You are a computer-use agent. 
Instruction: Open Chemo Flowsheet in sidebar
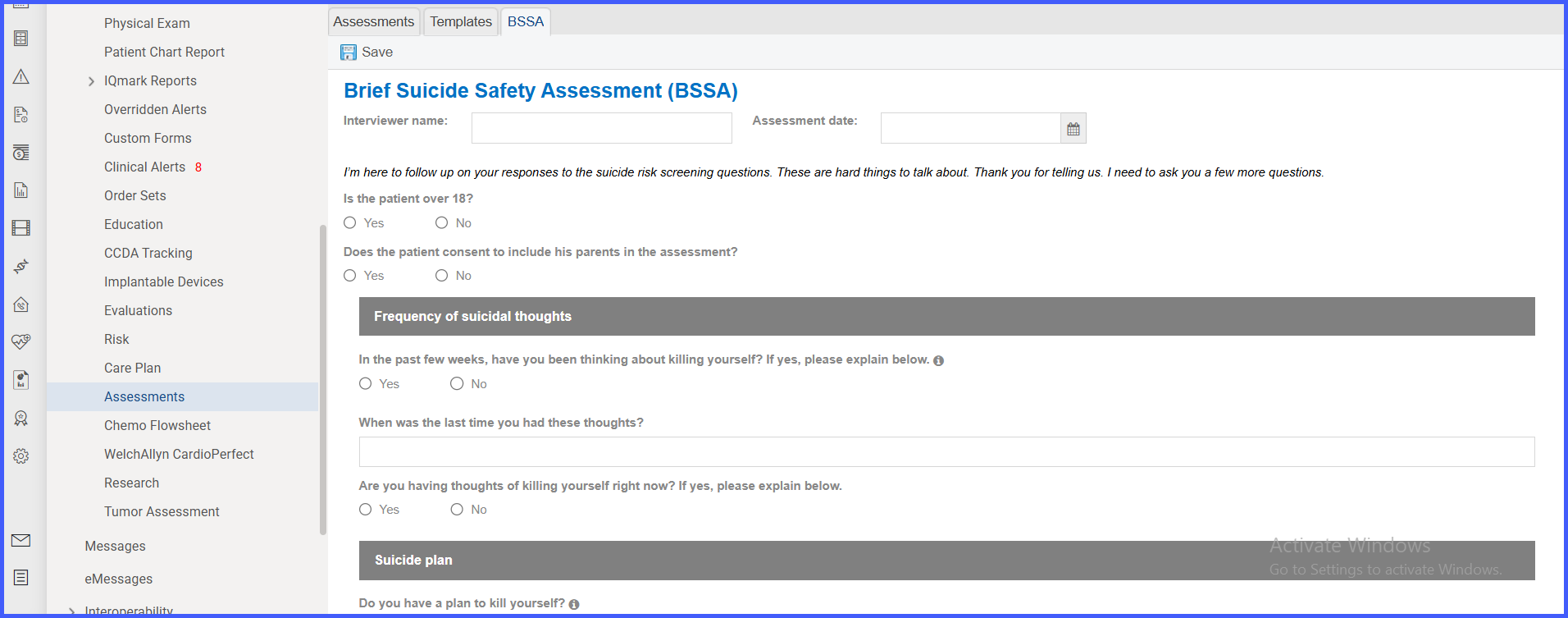157,425
